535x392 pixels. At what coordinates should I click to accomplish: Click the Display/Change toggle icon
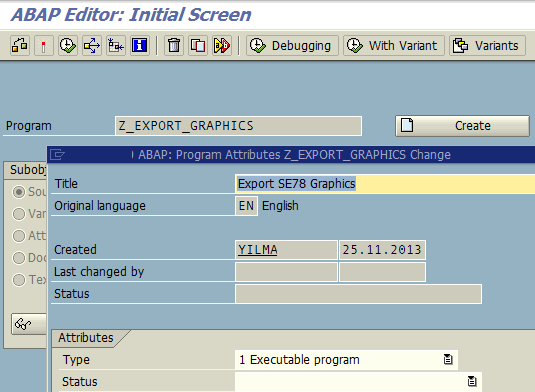click(x=20, y=45)
